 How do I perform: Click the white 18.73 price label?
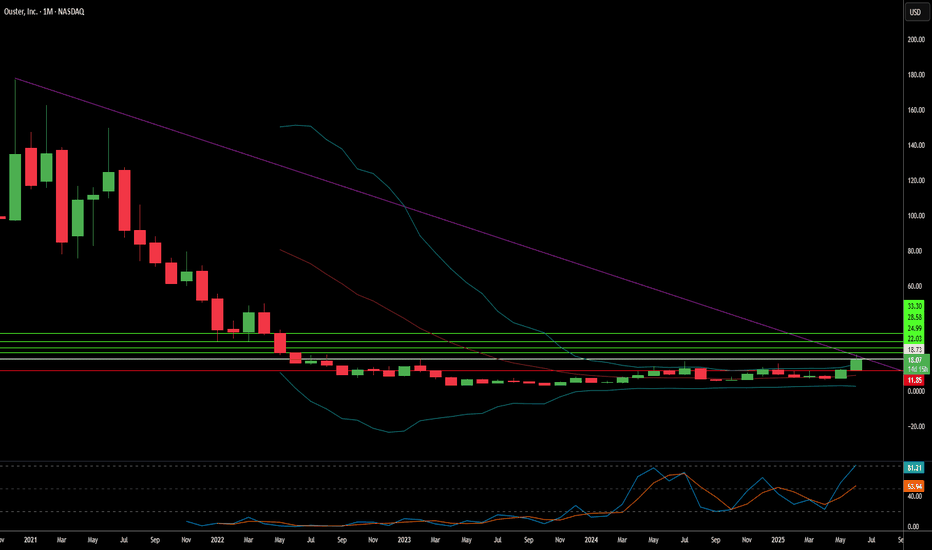(915, 350)
